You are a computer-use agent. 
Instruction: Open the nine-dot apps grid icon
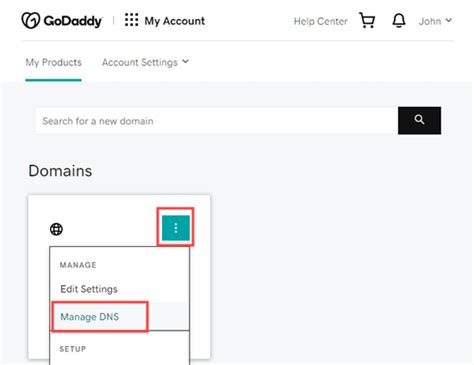131,20
